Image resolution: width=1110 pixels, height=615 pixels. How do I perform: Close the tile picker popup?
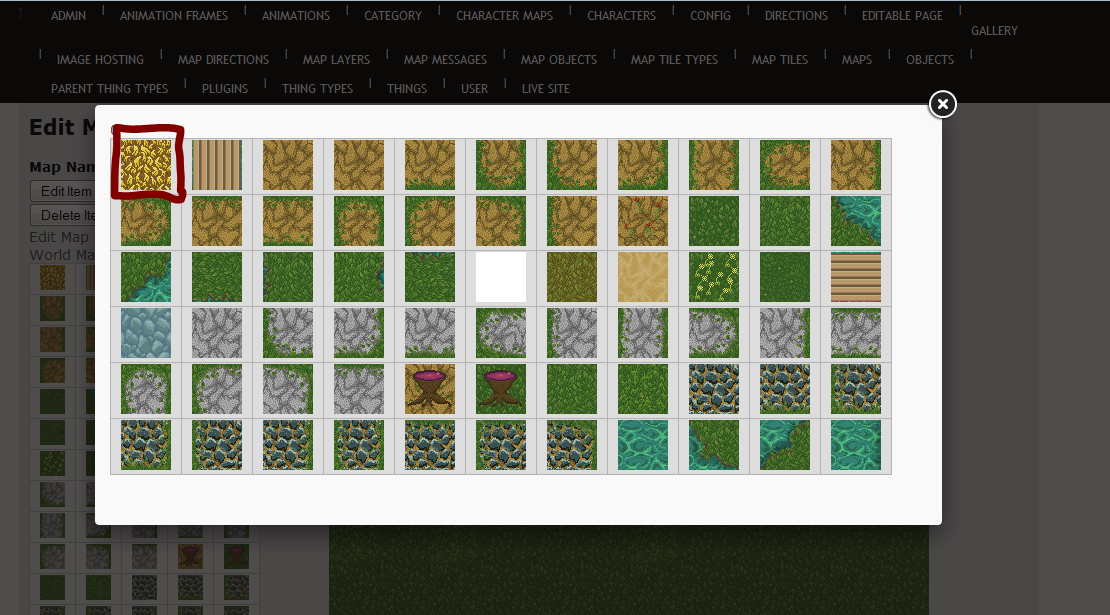(x=942, y=104)
